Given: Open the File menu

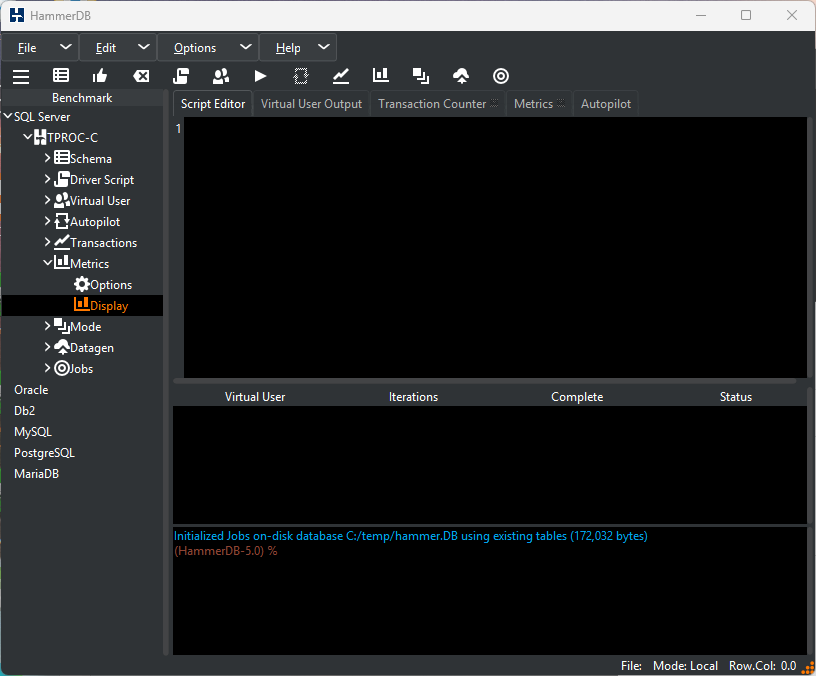Looking at the screenshot, I should click(x=40, y=48).
